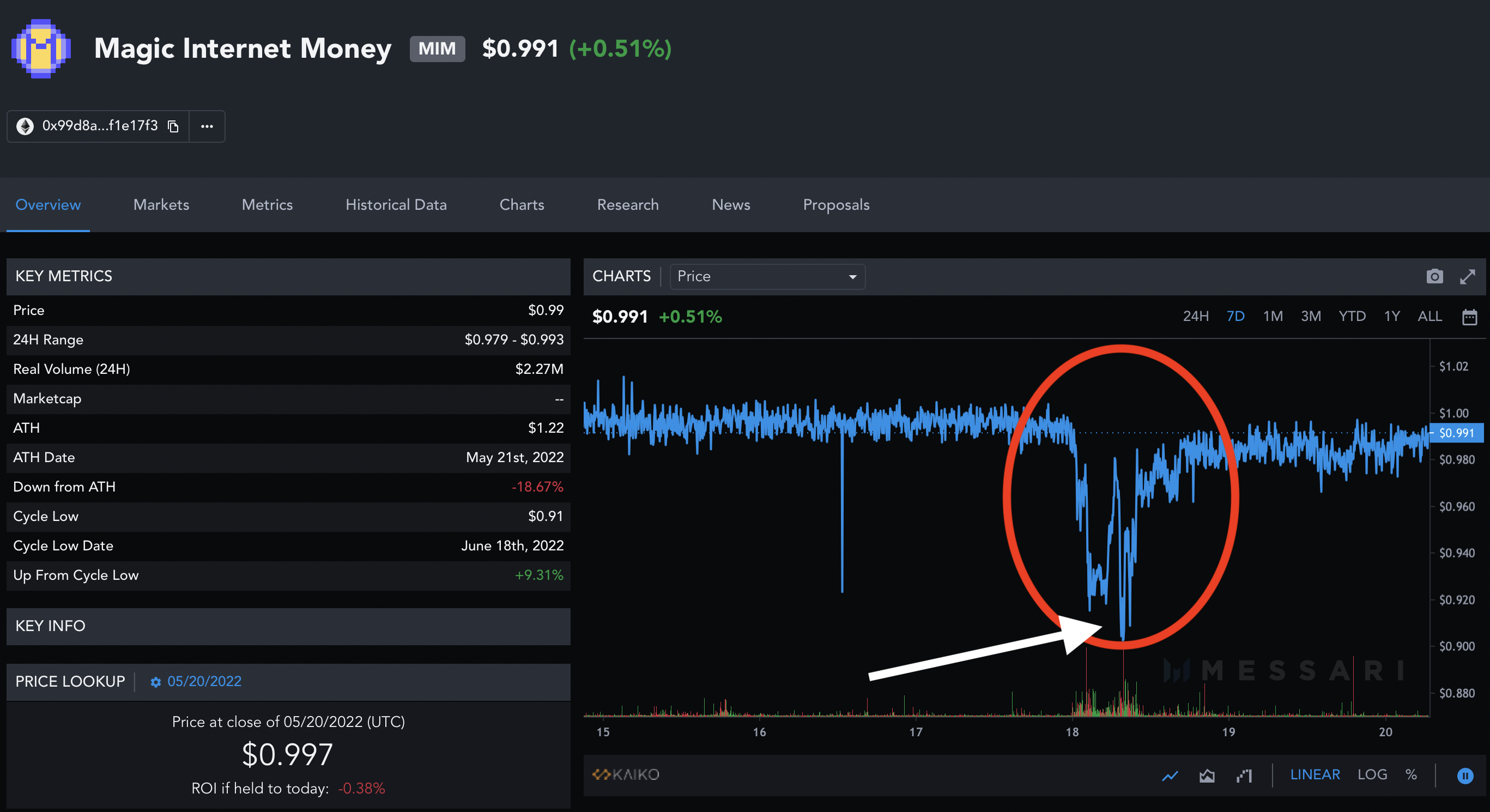This screenshot has height=812, width=1490.
Task: Click the Real Volume (24H) value $2.27M
Action: [x=539, y=369]
